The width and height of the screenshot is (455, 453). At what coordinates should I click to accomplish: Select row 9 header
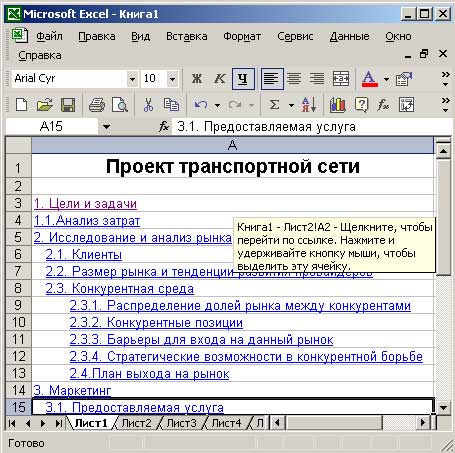[x=18, y=305]
